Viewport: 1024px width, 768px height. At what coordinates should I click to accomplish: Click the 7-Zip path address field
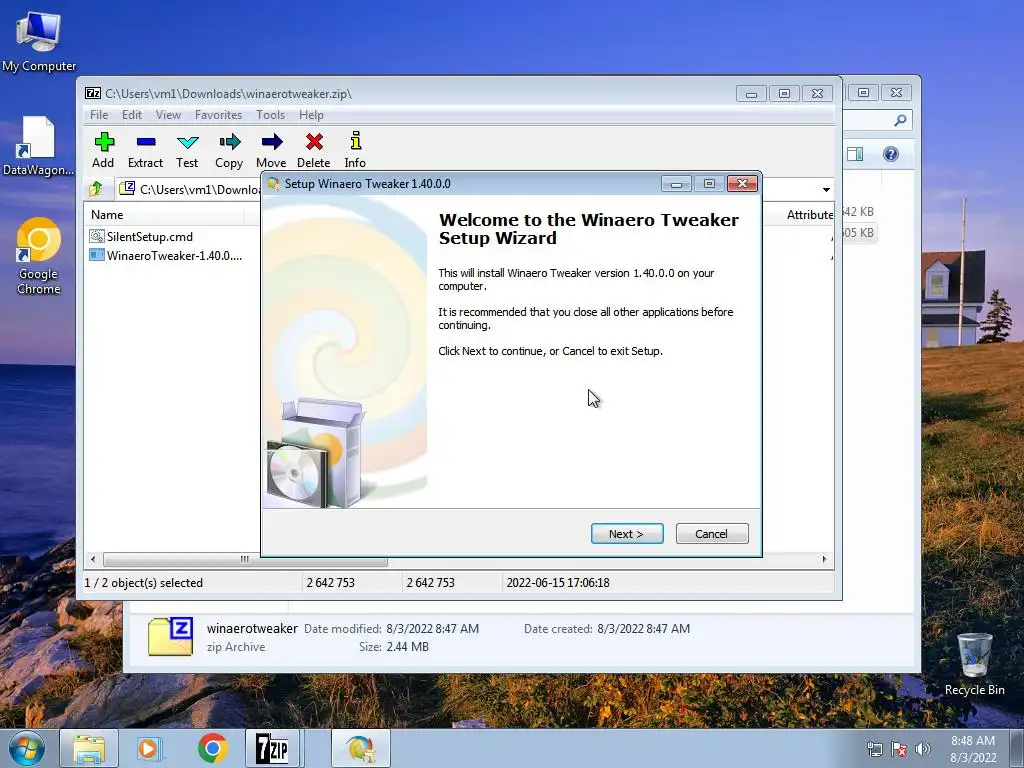189,189
